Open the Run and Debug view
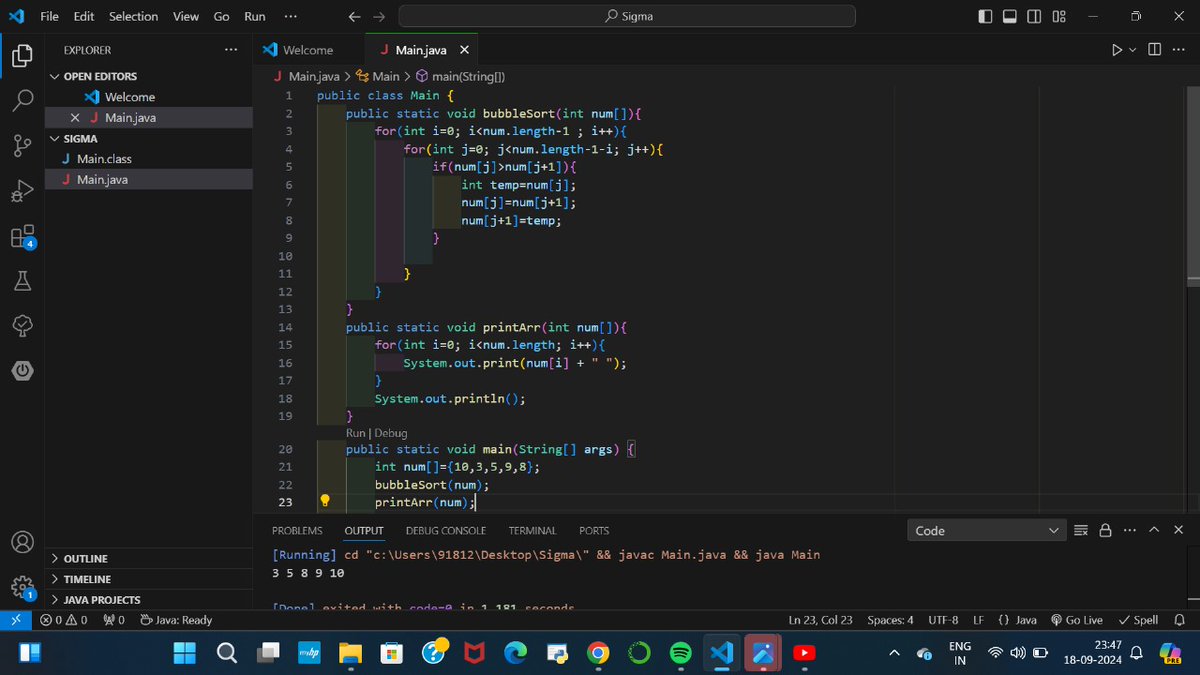The width and height of the screenshot is (1200, 675). coord(22,191)
